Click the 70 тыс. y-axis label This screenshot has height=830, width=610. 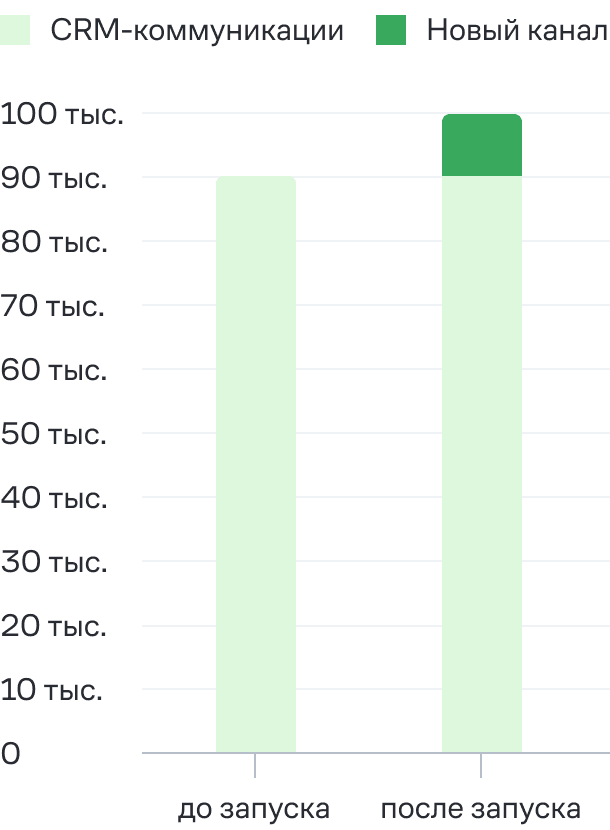[52, 306]
